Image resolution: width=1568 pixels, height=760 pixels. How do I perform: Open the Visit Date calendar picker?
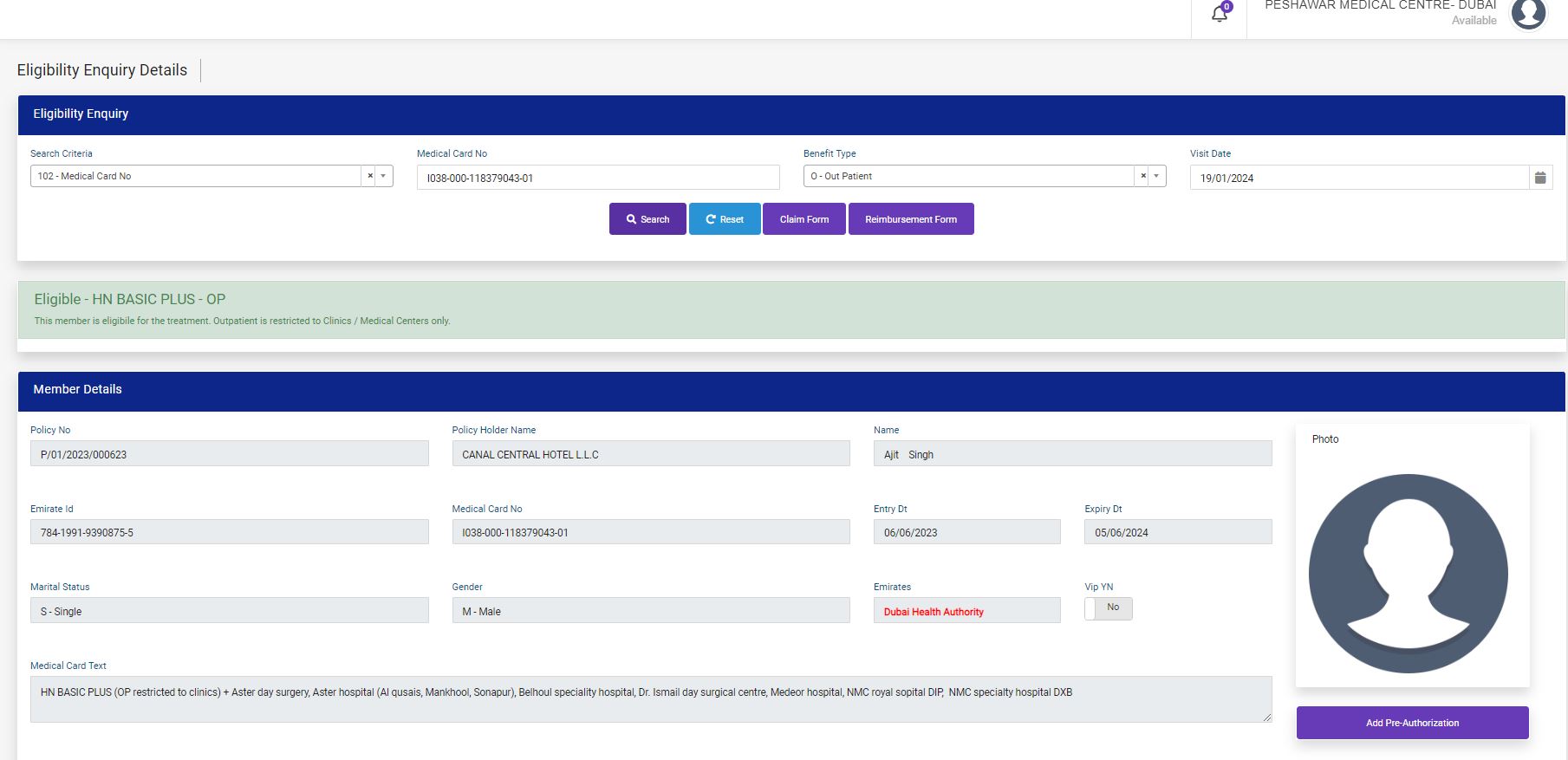tap(1540, 178)
